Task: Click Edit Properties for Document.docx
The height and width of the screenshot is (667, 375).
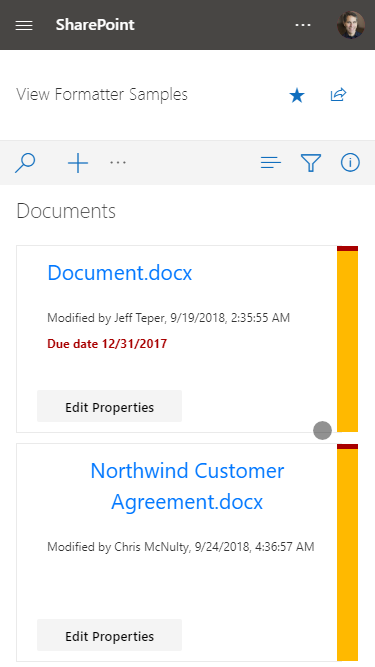Action: tap(109, 406)
